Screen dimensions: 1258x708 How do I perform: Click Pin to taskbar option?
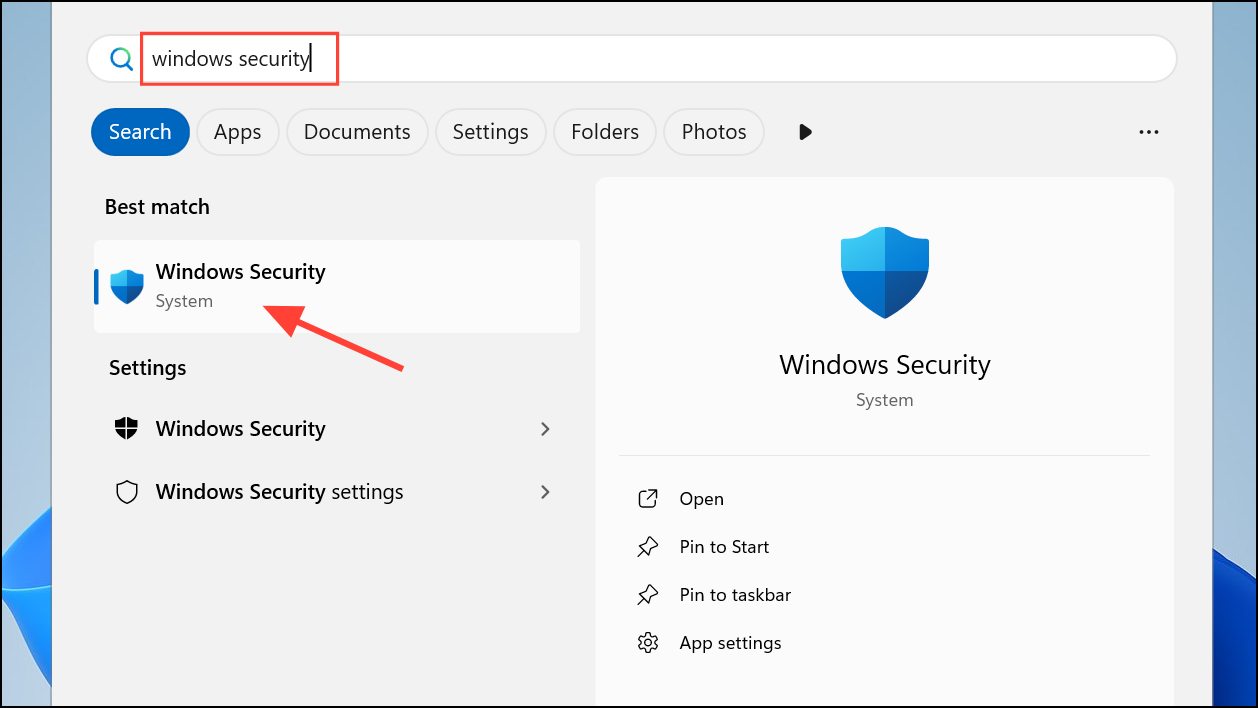tap(735, 595)
